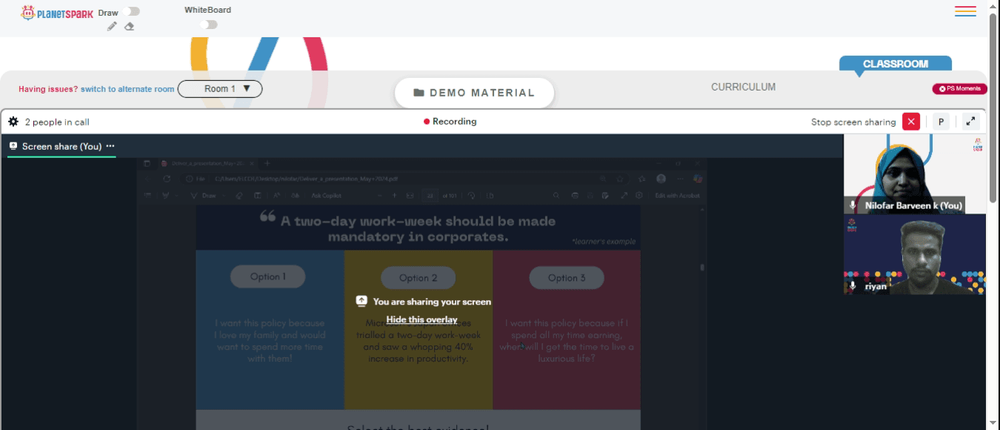Click the screen share monitor icon
This screenshot has height=430, width=1000.
tap(13, 146)
